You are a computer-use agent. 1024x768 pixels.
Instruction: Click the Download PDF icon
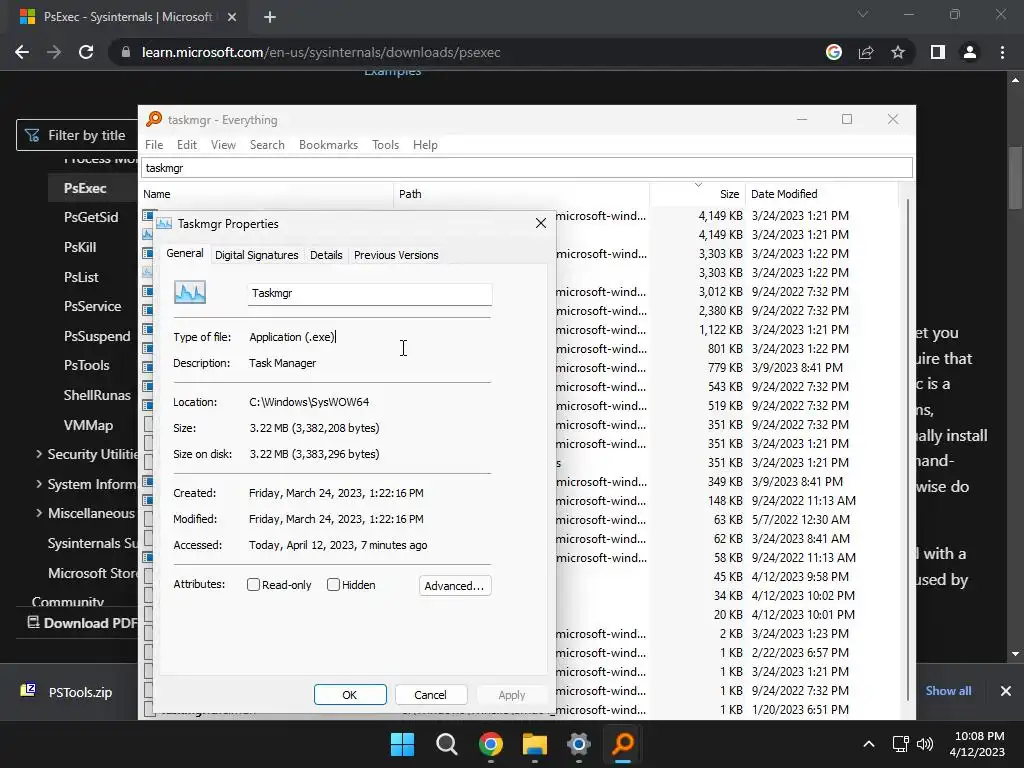click(x=33, y=622)
